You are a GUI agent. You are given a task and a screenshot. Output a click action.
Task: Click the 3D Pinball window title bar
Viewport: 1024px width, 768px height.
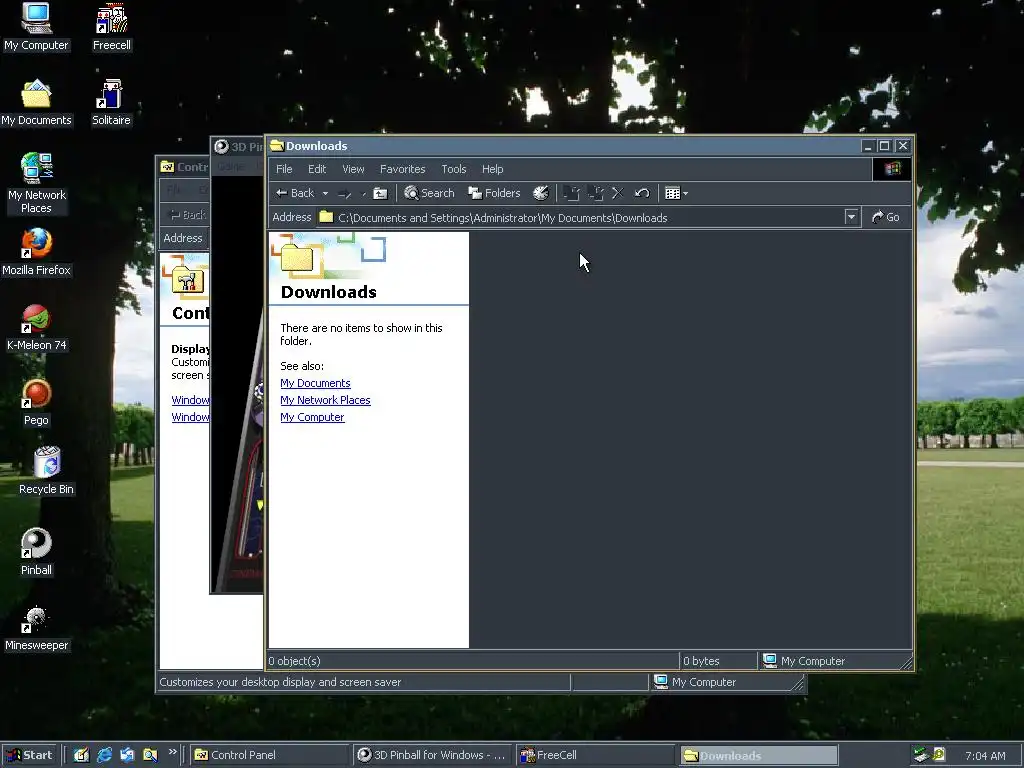tap(238, 146)
